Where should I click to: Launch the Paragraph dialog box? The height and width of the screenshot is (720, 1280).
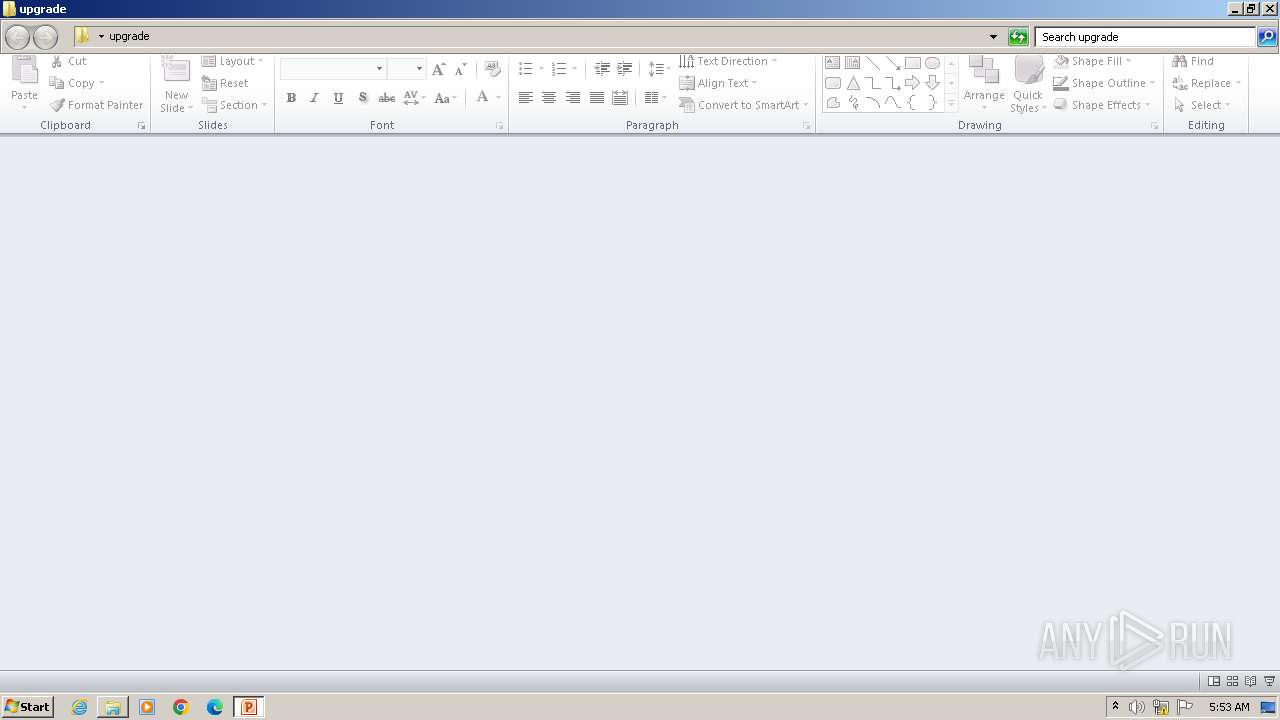806,126
